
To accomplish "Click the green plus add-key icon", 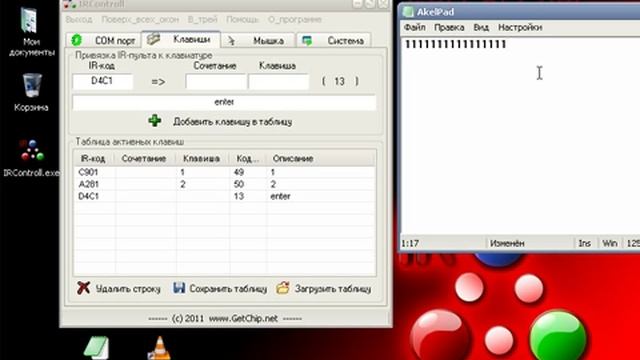I will click(155, 121).
